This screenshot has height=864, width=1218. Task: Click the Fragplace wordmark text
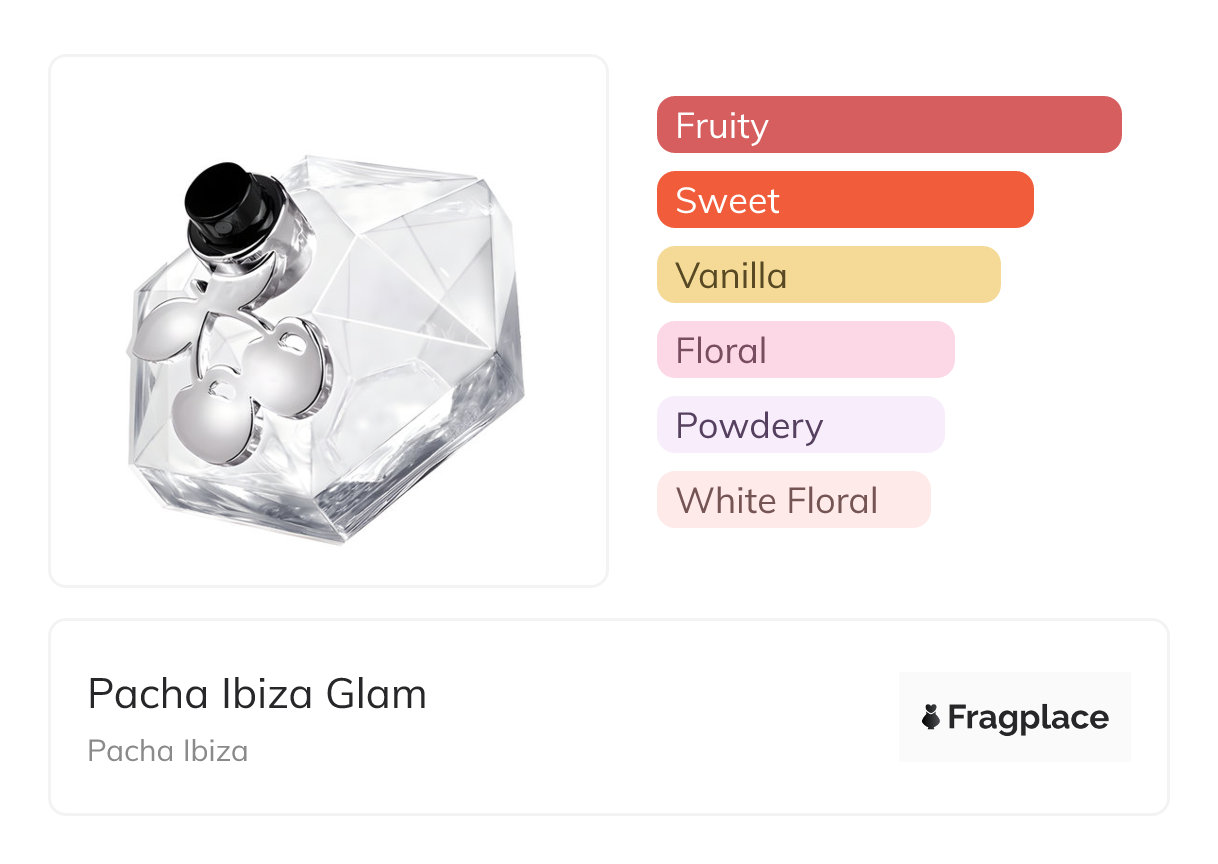tap(1028, 717)
